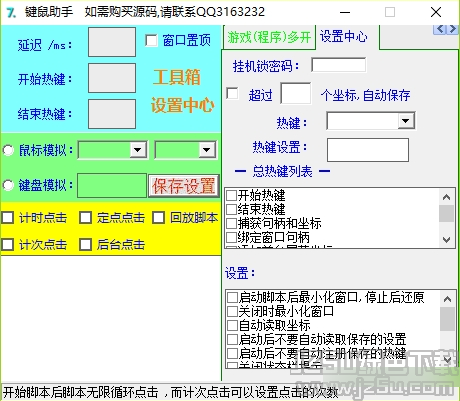Viewport: 460px width, 401px height.
Task: Click hotkey list scrollbar up arrow
Action: click(x=447, y=197)
